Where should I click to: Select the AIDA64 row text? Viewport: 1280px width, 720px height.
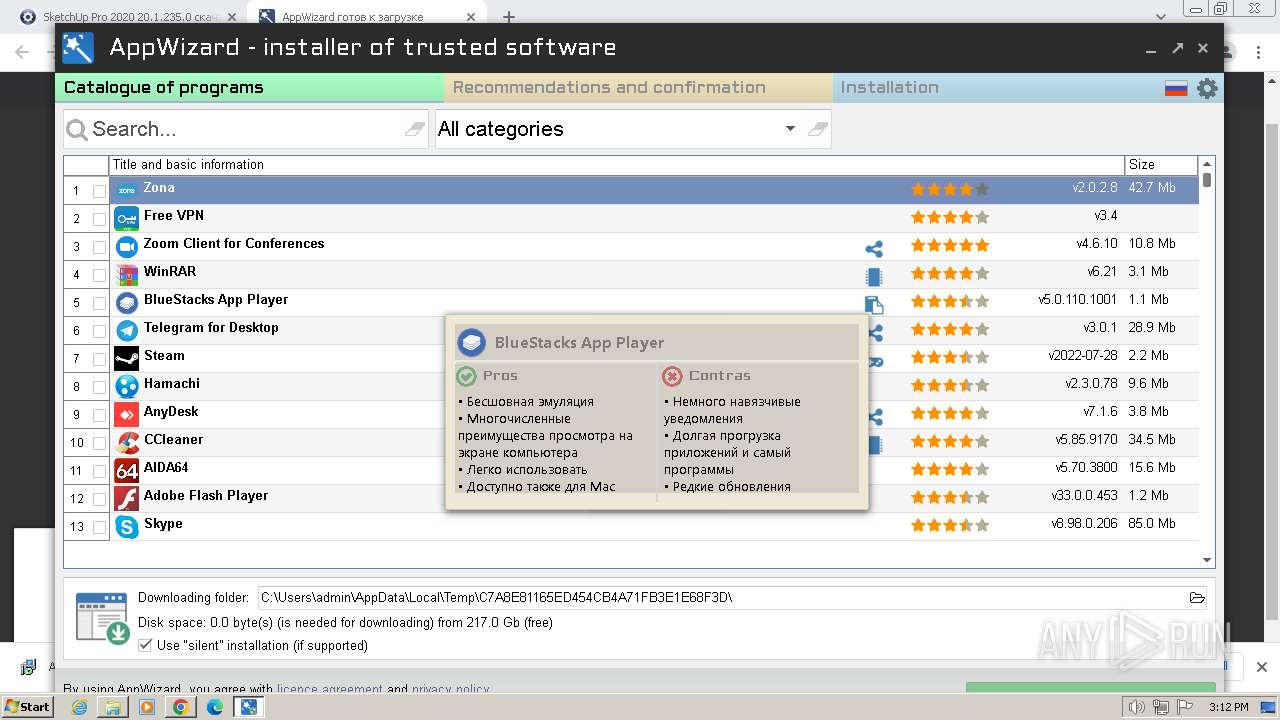click(x=166, y=468)
